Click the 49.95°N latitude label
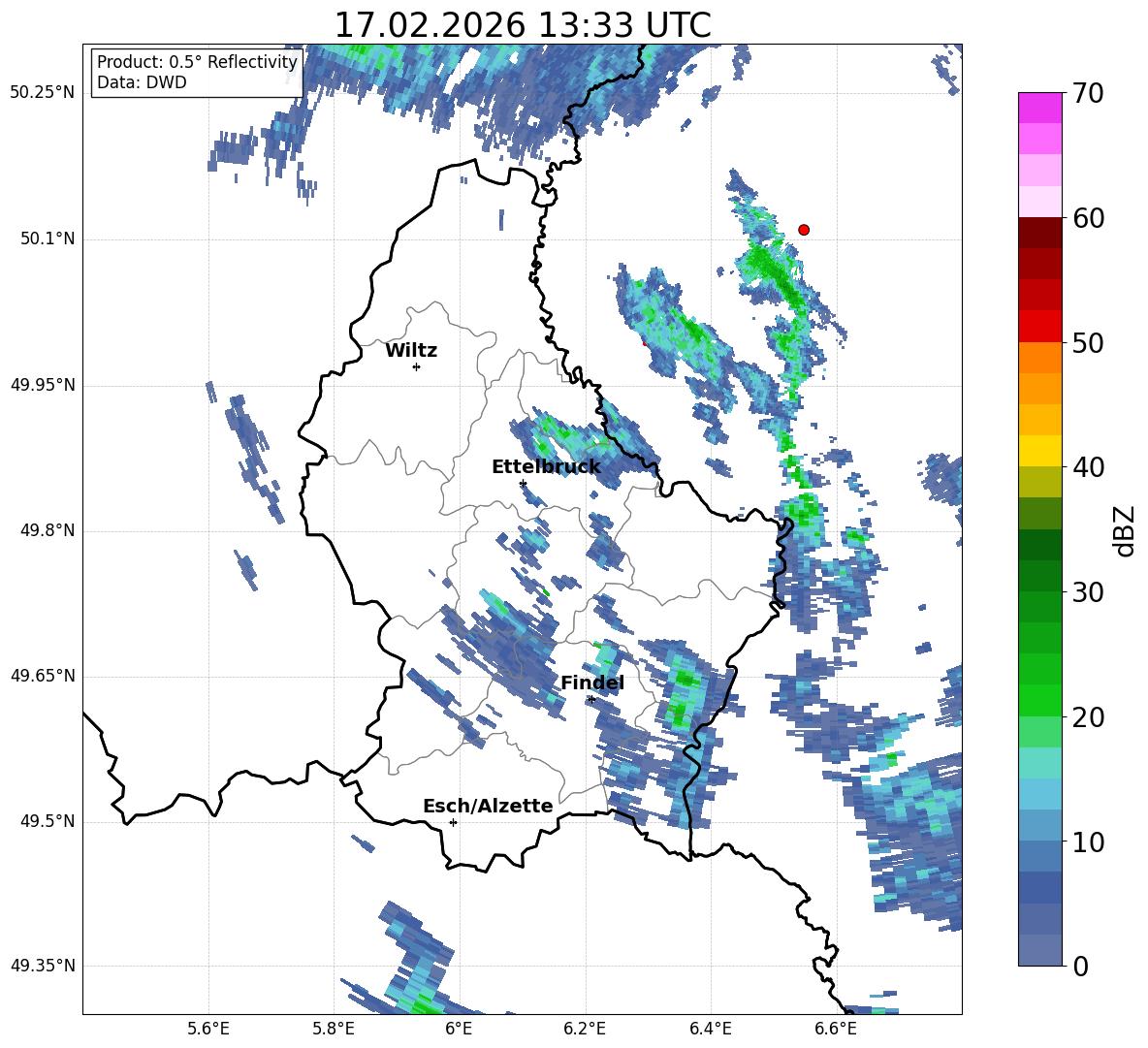The image size is (1148, 1048). point(43,385)
